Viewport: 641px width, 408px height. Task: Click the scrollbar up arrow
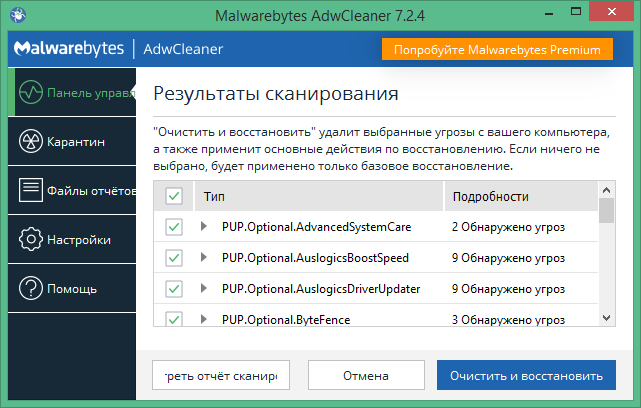tap(607, 190)
